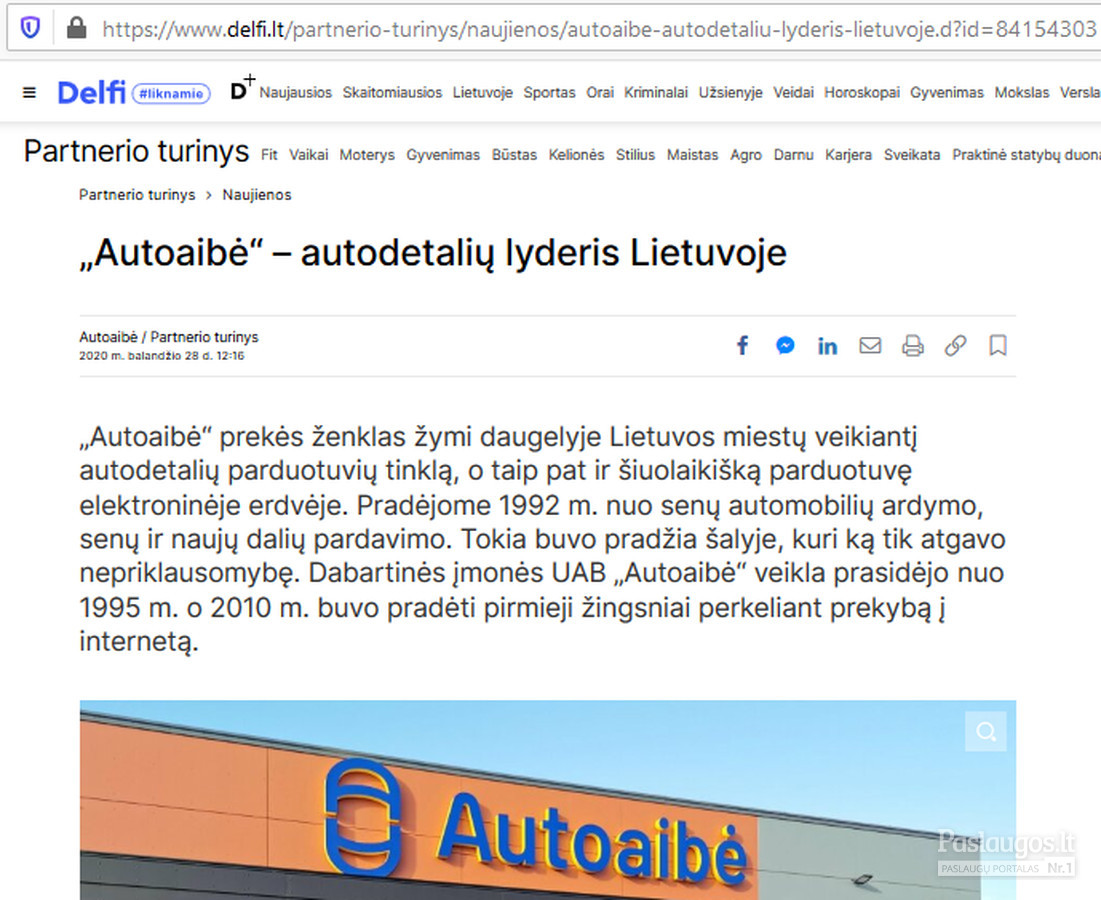The height and width of the screenshot is (900, 1101).
Task: Select the Būstas subcategory
Action: pos(514,155)
